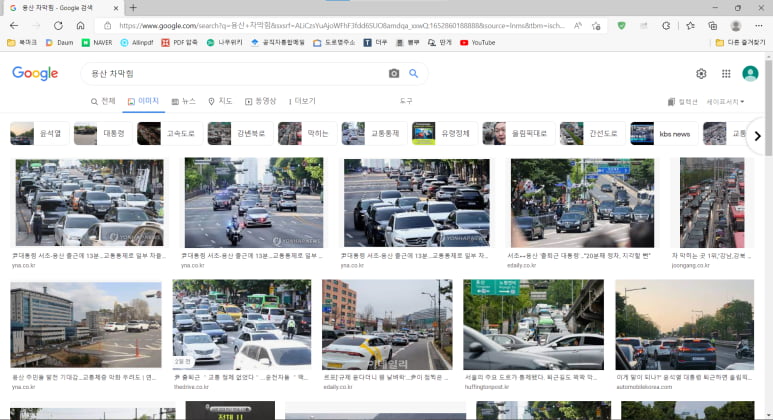Open the Google account avatar

click(750, 73)
